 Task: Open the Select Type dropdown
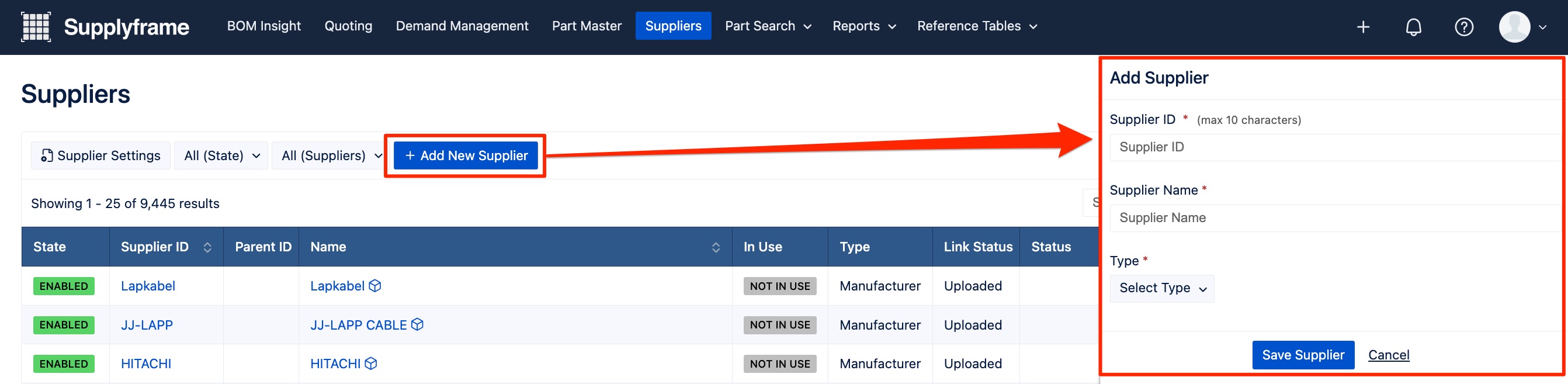click(x=1162, y=289)
